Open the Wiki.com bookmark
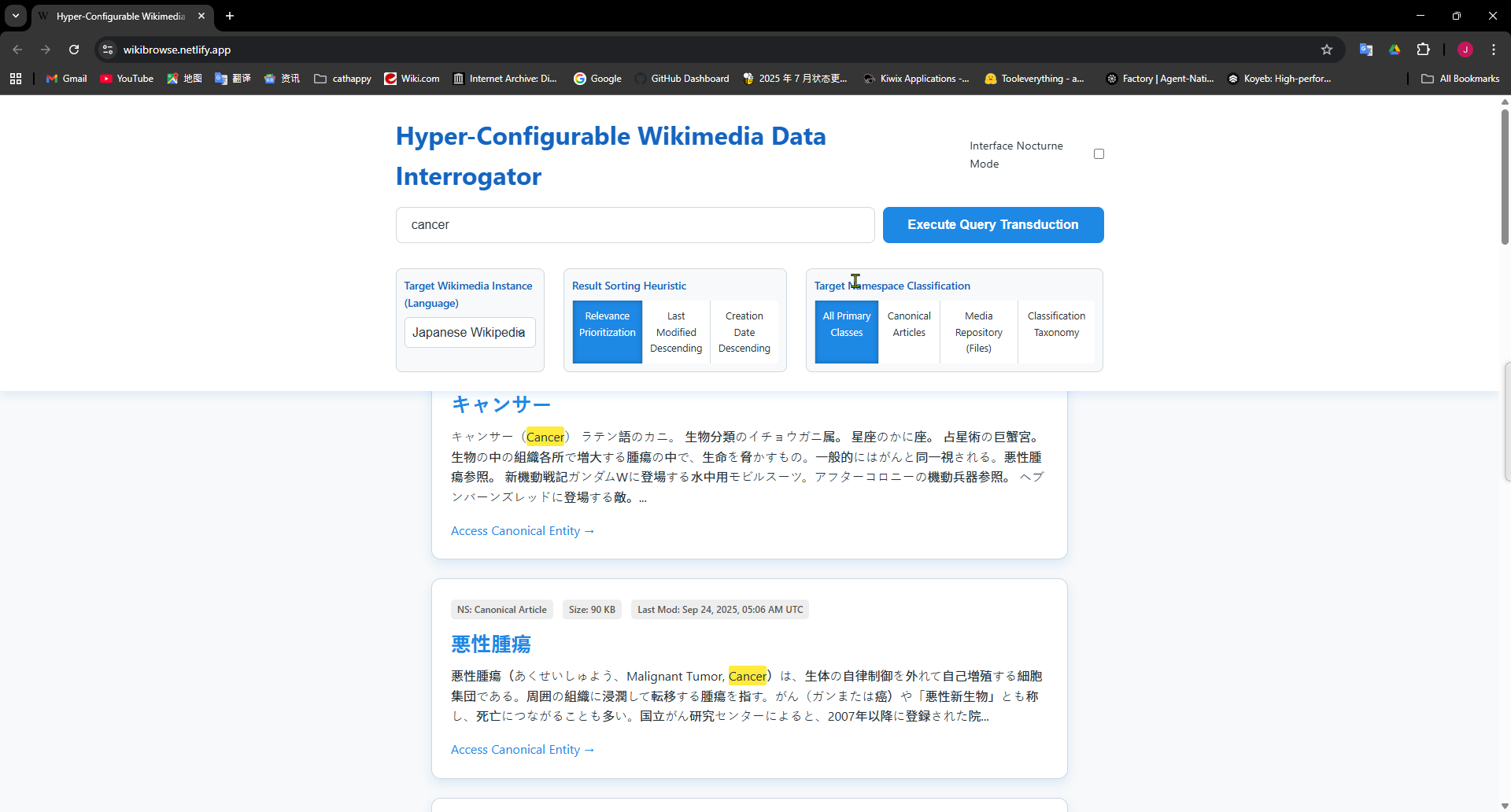Viewport: 1511px width, 812px height. (x=412, y=79)
